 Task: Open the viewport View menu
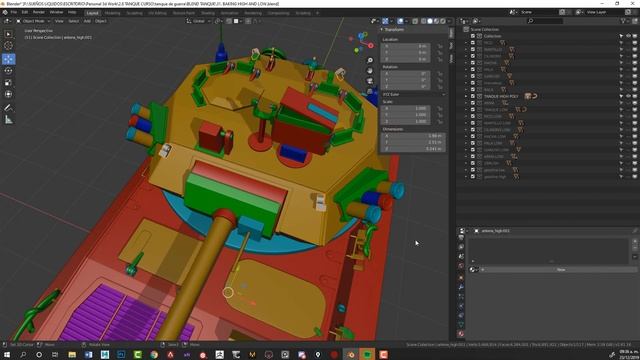tap(59, 21)
